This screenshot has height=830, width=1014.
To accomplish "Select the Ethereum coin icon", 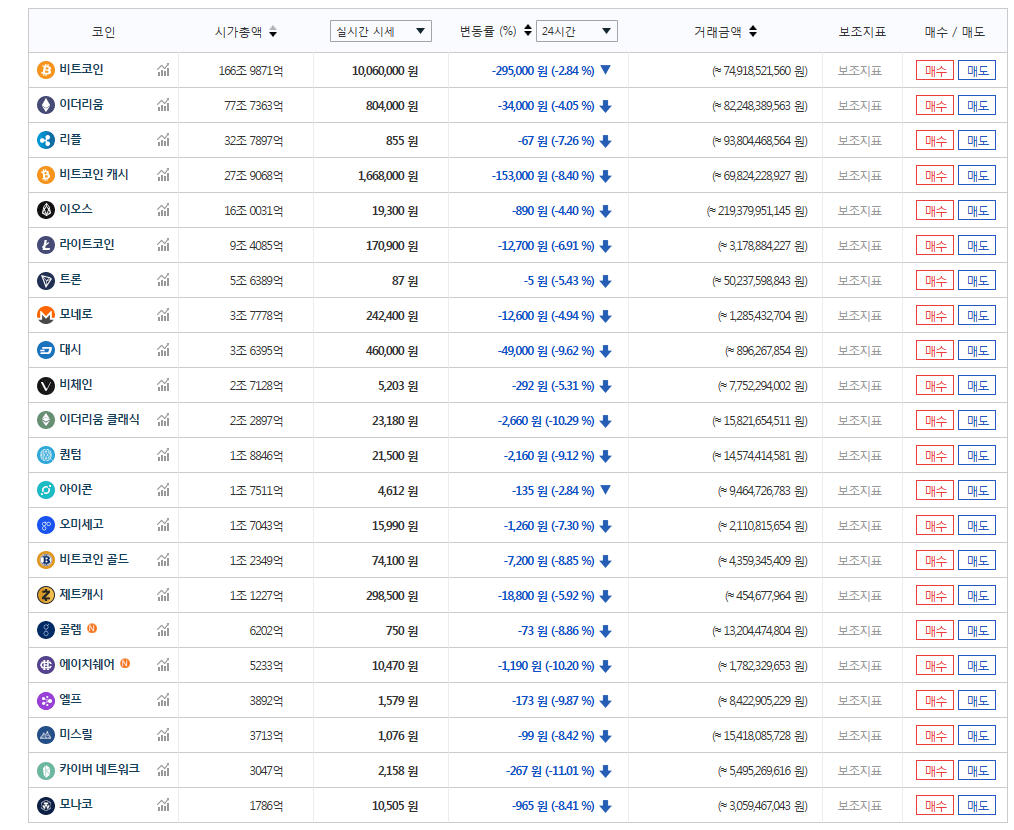I will tap(44, 105).
